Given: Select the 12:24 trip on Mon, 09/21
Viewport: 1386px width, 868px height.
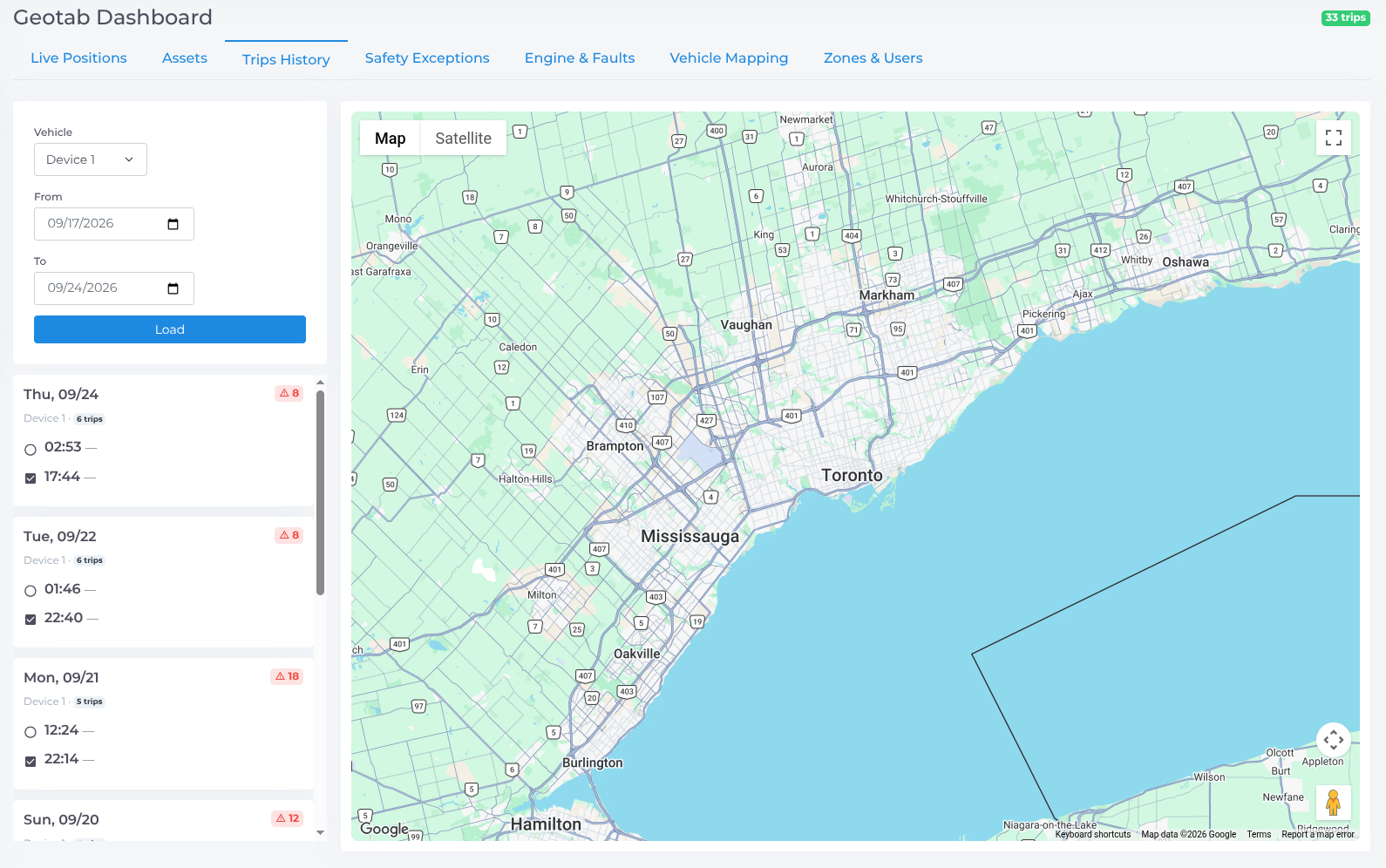Looking at the screenshot, I should coord(31,732).
